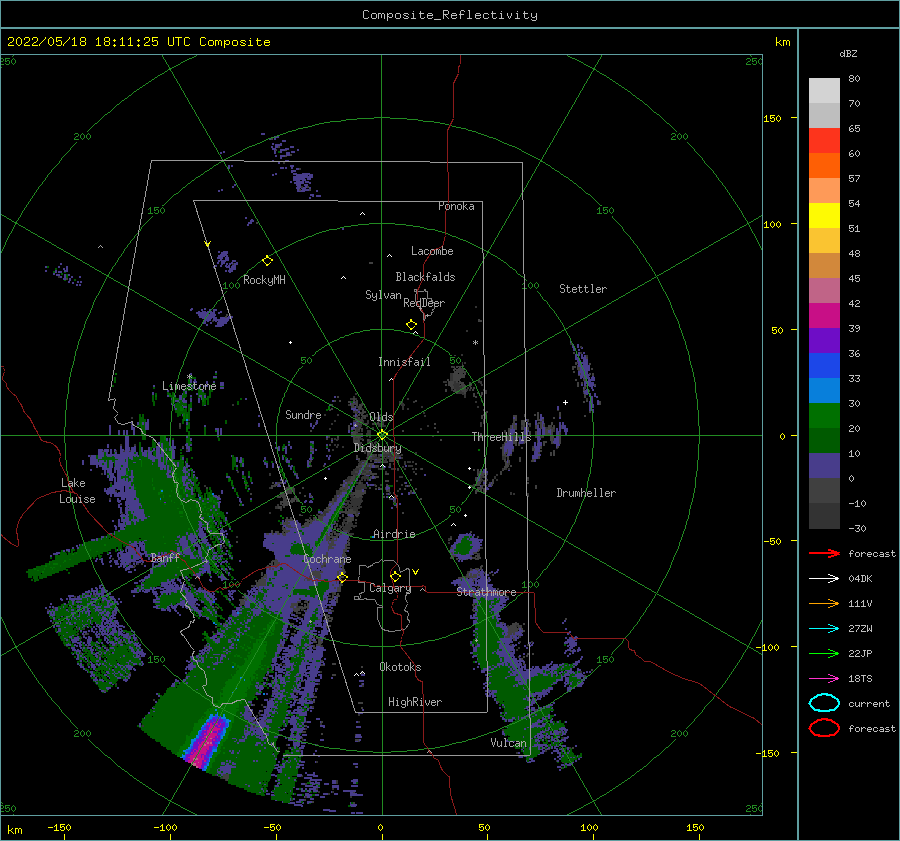Select the blue 36 dBZ swatch
900x841 pixels.
click(x=824, y=365)
